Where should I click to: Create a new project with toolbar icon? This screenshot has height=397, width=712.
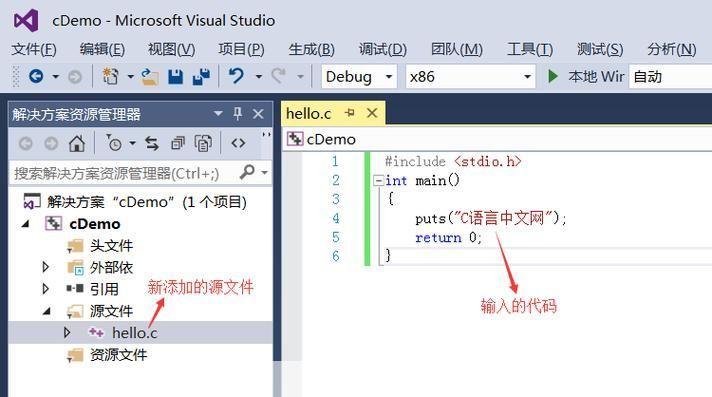click(110, 76)
